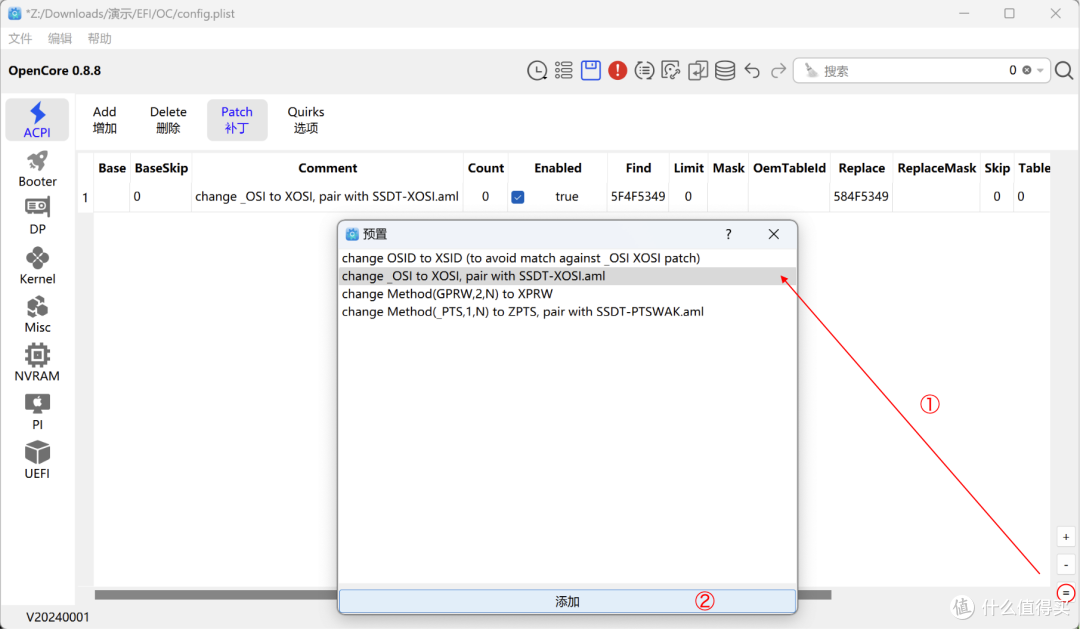1080x630 pixels.
Task: Click the Replace column header
Action: point(862,168)
